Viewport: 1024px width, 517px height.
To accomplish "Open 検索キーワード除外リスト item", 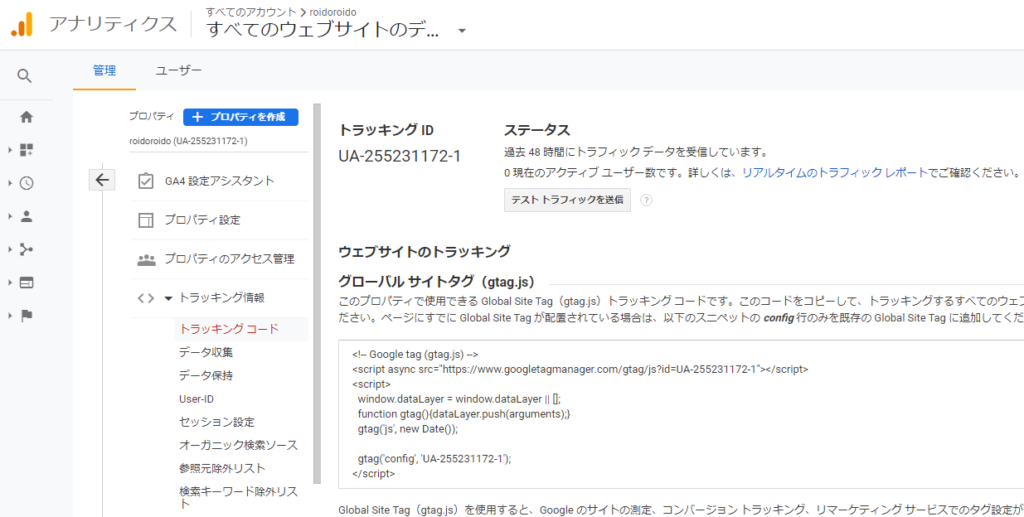I will tap(238, 497).
